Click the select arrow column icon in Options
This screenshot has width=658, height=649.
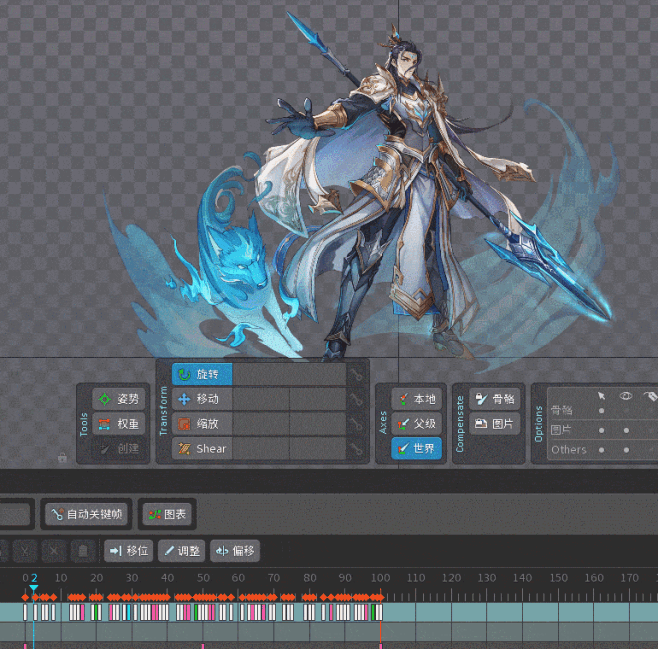tap(601, 396)
